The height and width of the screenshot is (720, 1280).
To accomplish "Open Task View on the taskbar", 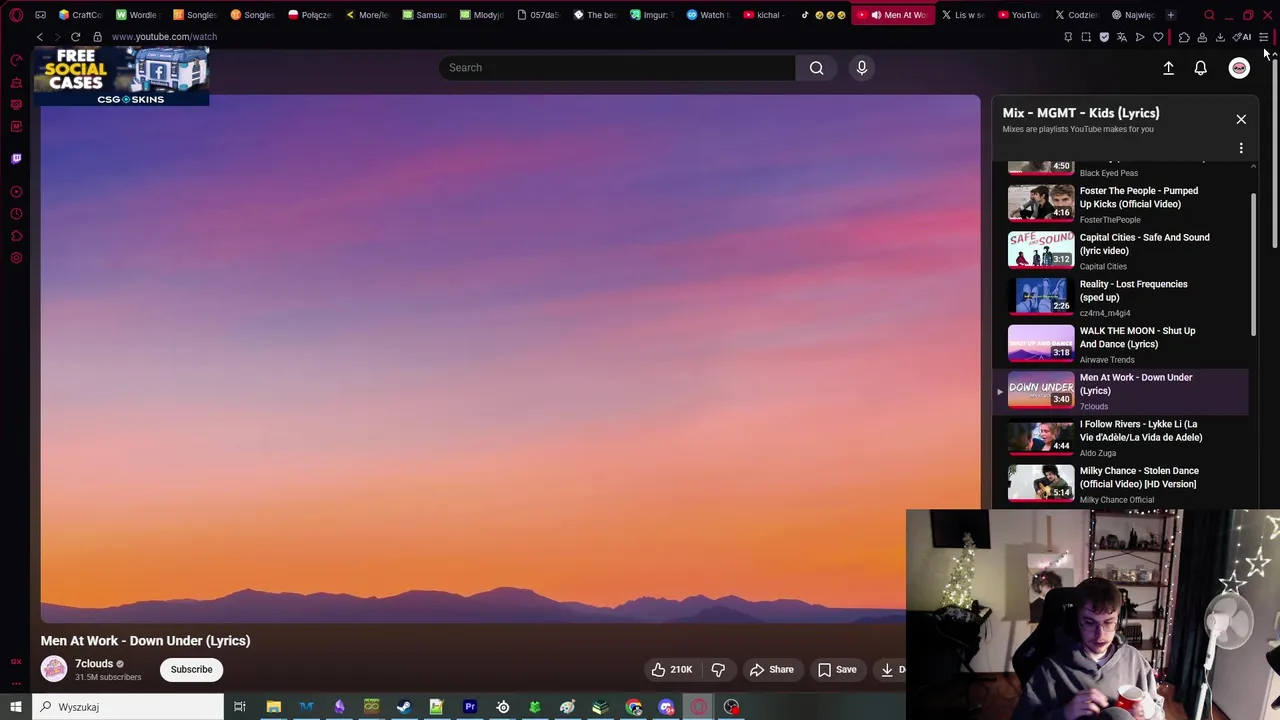I will [x=240, y=707].
